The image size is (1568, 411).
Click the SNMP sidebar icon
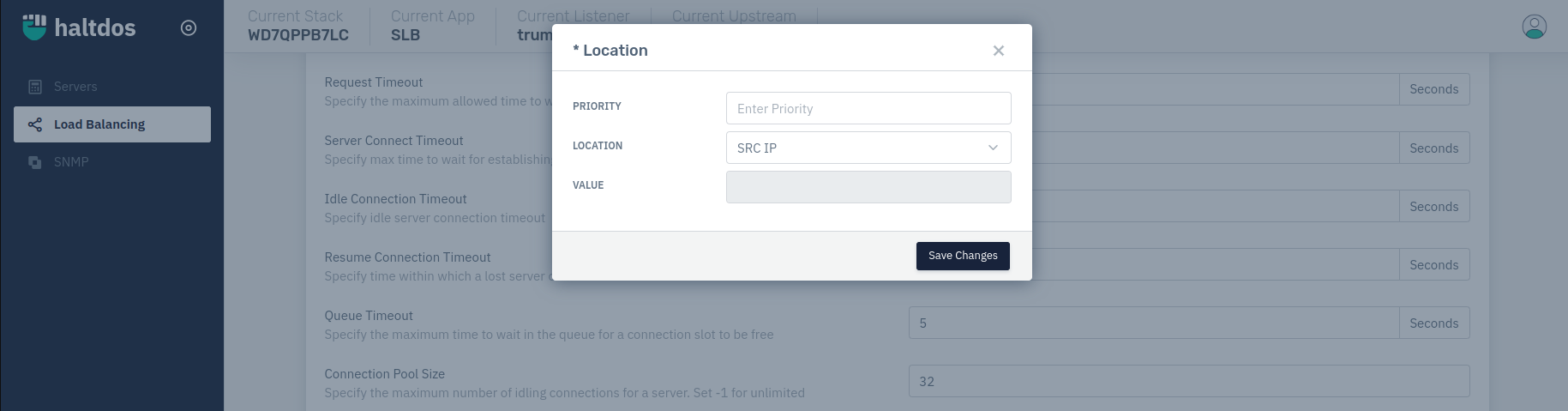tap(35, 162)
